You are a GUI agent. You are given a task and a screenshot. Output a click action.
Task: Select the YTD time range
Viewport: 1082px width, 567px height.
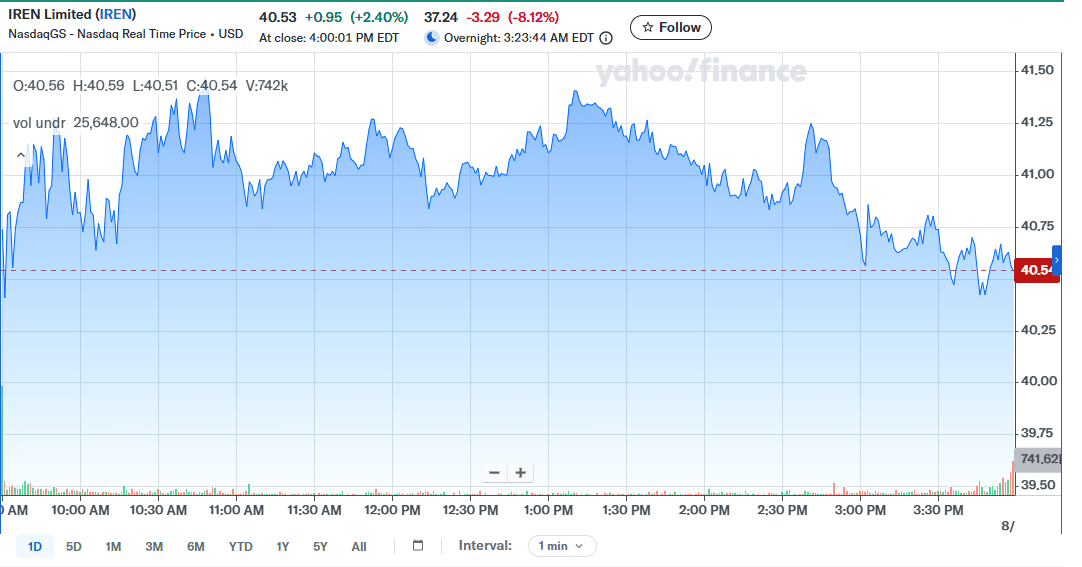(241, 546)
